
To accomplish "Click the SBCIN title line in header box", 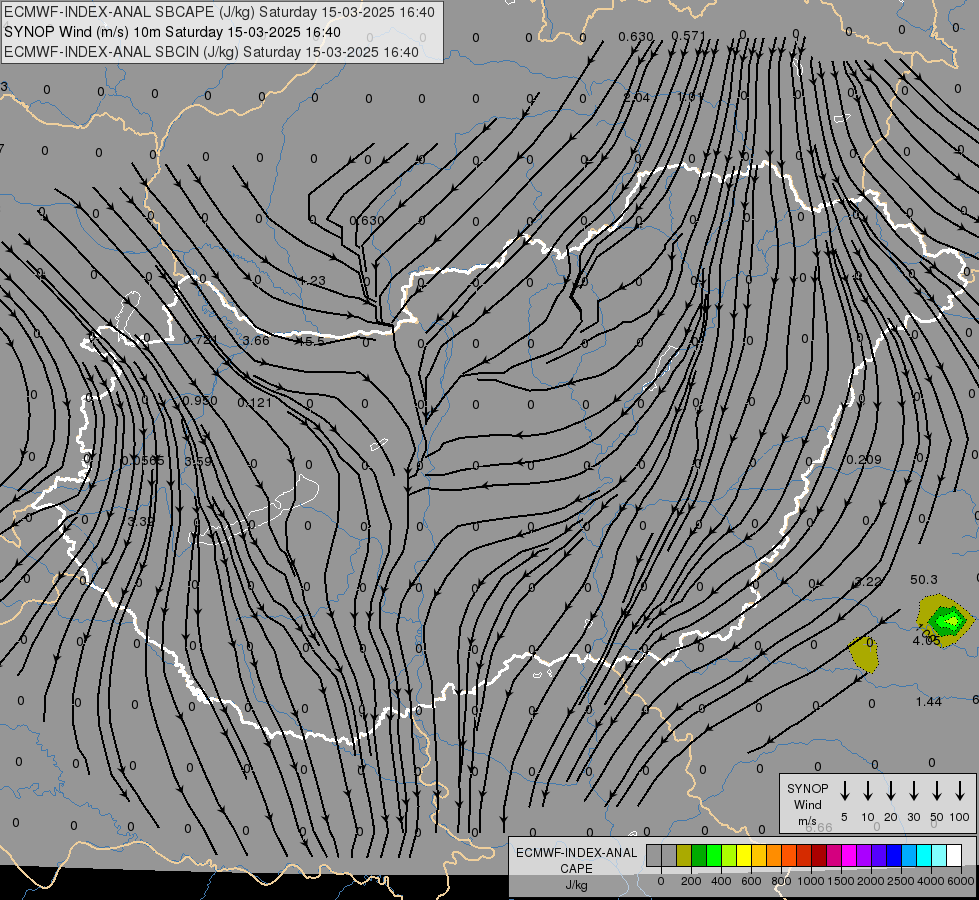I will (x=211, y=52).
